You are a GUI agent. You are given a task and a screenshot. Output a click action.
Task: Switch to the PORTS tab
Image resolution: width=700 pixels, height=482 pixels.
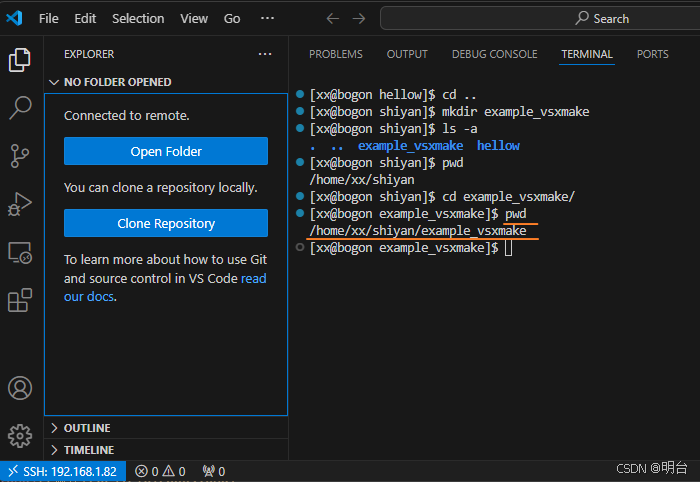pos(652,54)
